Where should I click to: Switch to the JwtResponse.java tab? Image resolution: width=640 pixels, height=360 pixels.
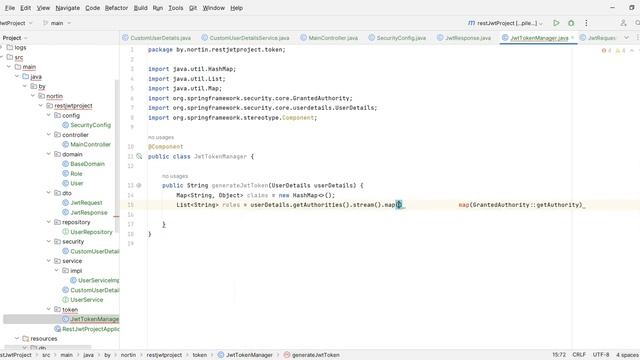tap(464, 38)
